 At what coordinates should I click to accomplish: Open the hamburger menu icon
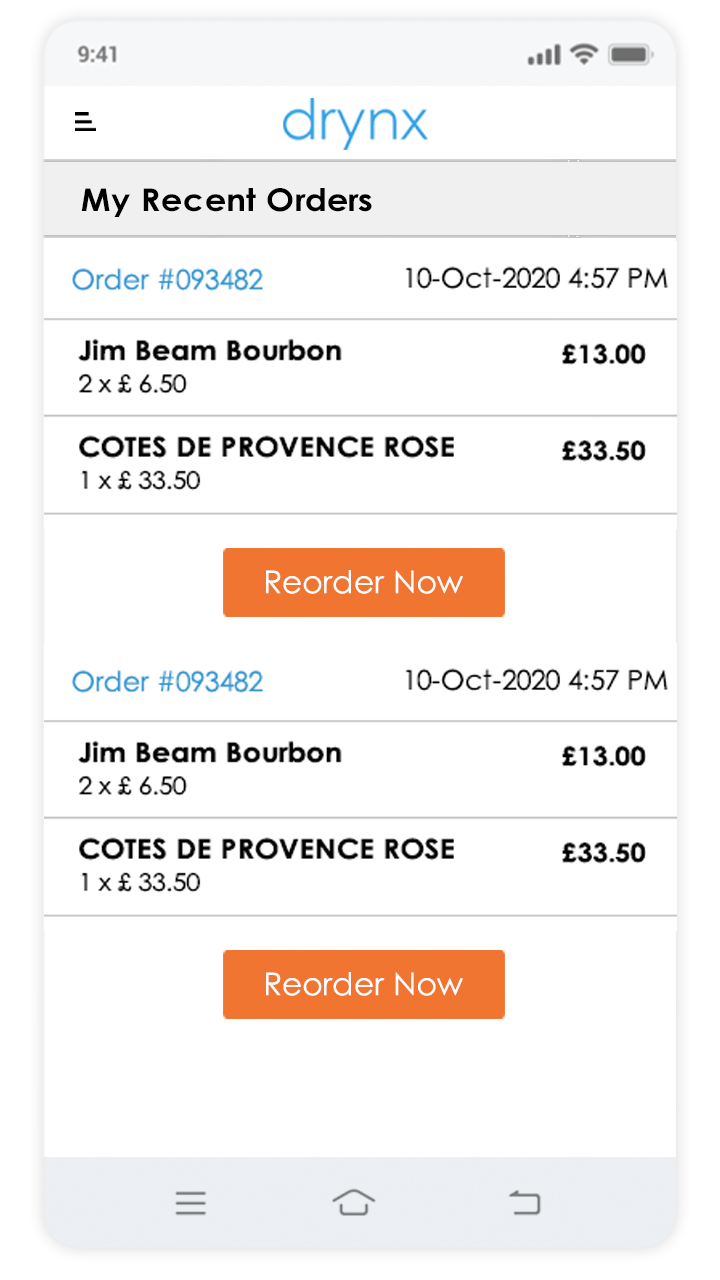[x=85, y=122]
